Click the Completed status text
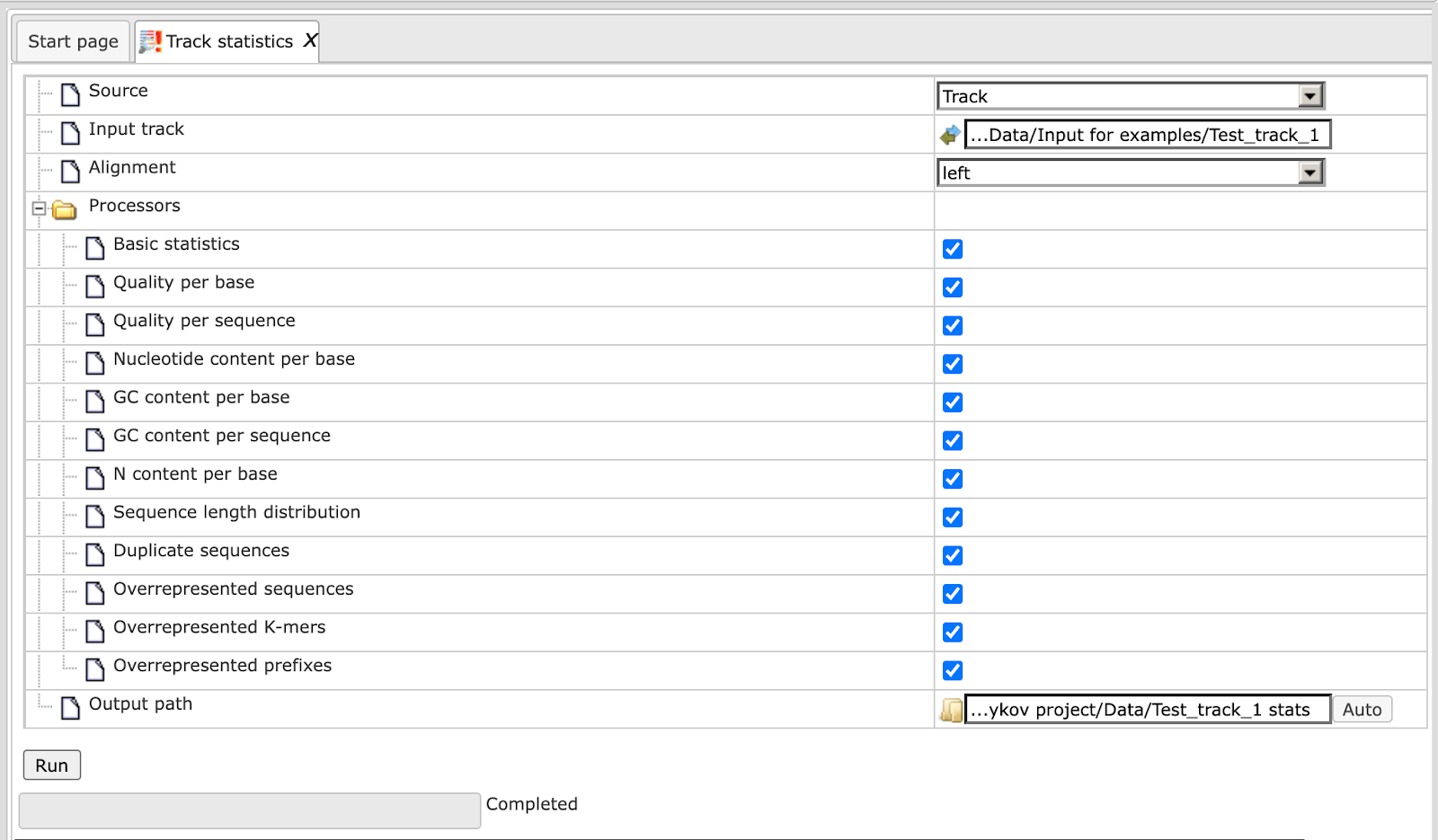The image size is (1438, 840). pyautogui.click(x=532, y=804)
